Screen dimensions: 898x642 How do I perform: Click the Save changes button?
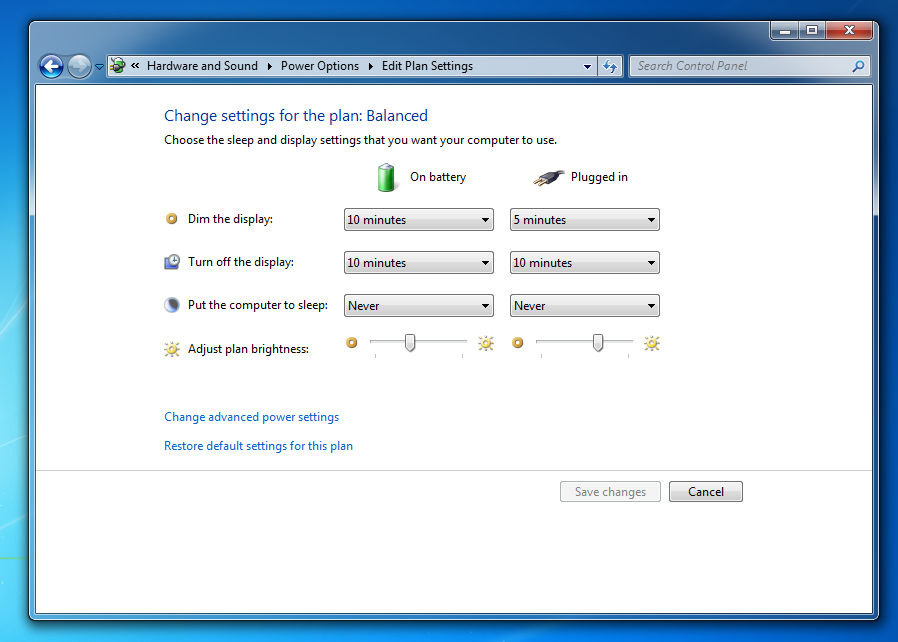611,491
